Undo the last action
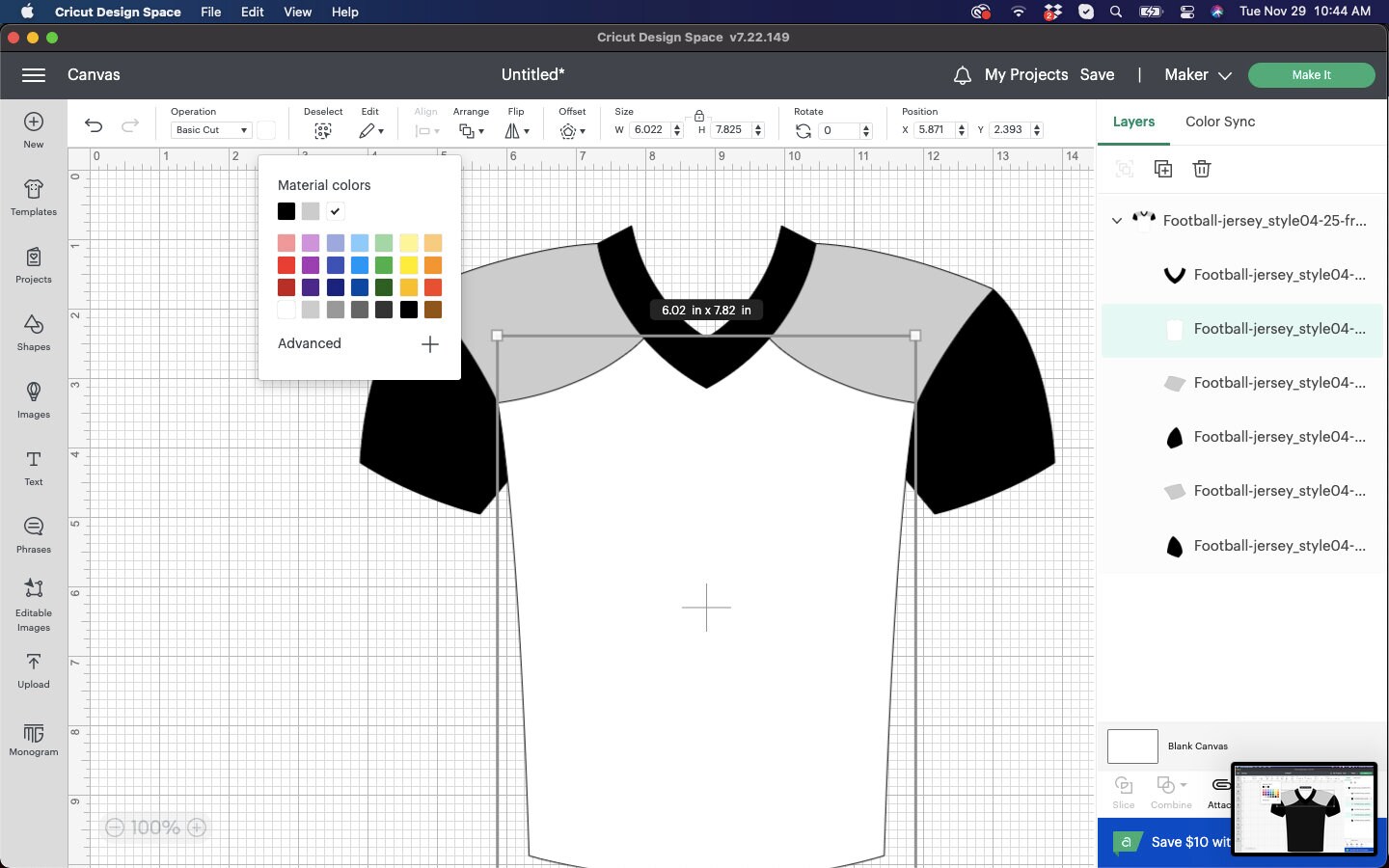Viewport: 1389px width, 868px height. point(94,125)
